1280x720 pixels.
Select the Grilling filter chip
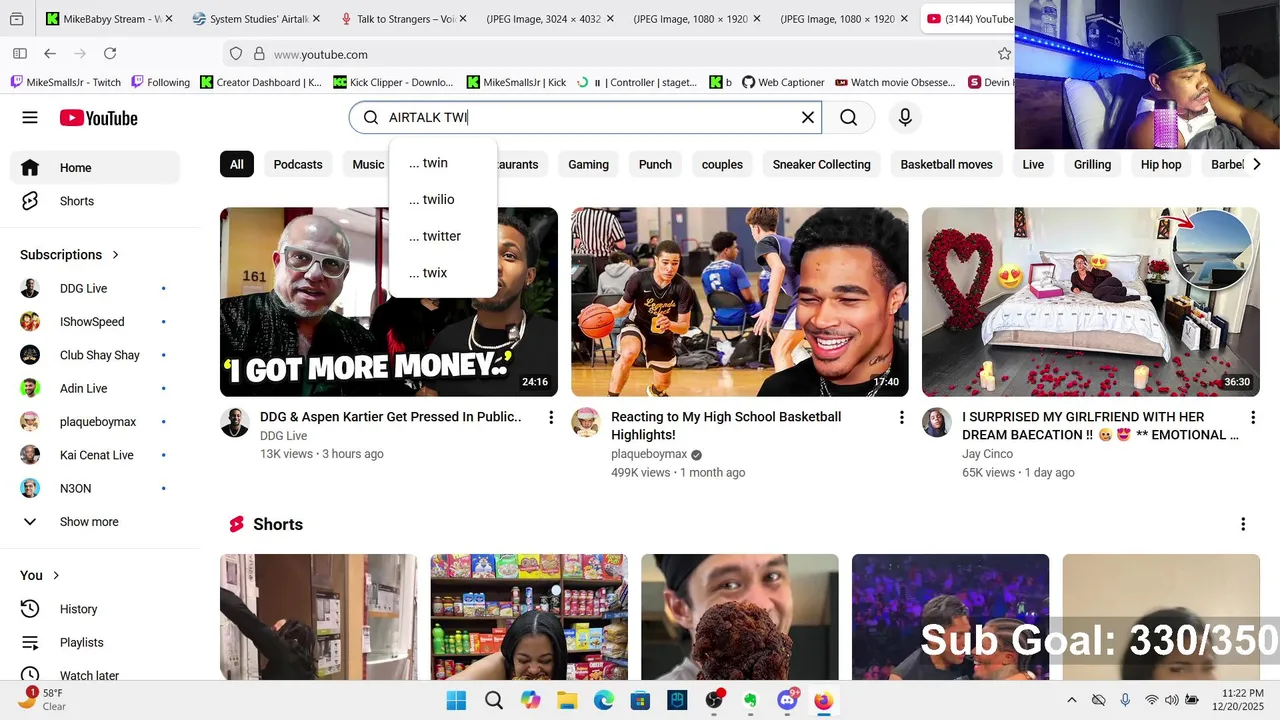[x=1092, y=164]
